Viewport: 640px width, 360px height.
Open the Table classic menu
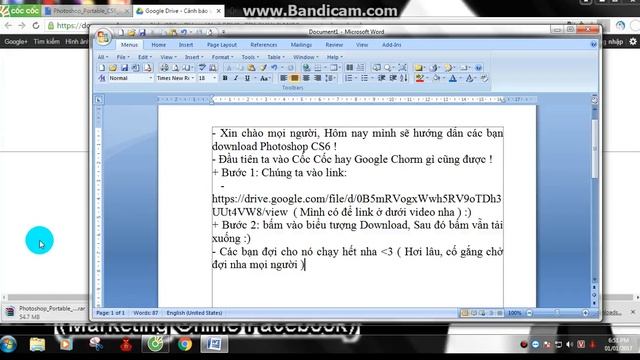coord(276,57)
